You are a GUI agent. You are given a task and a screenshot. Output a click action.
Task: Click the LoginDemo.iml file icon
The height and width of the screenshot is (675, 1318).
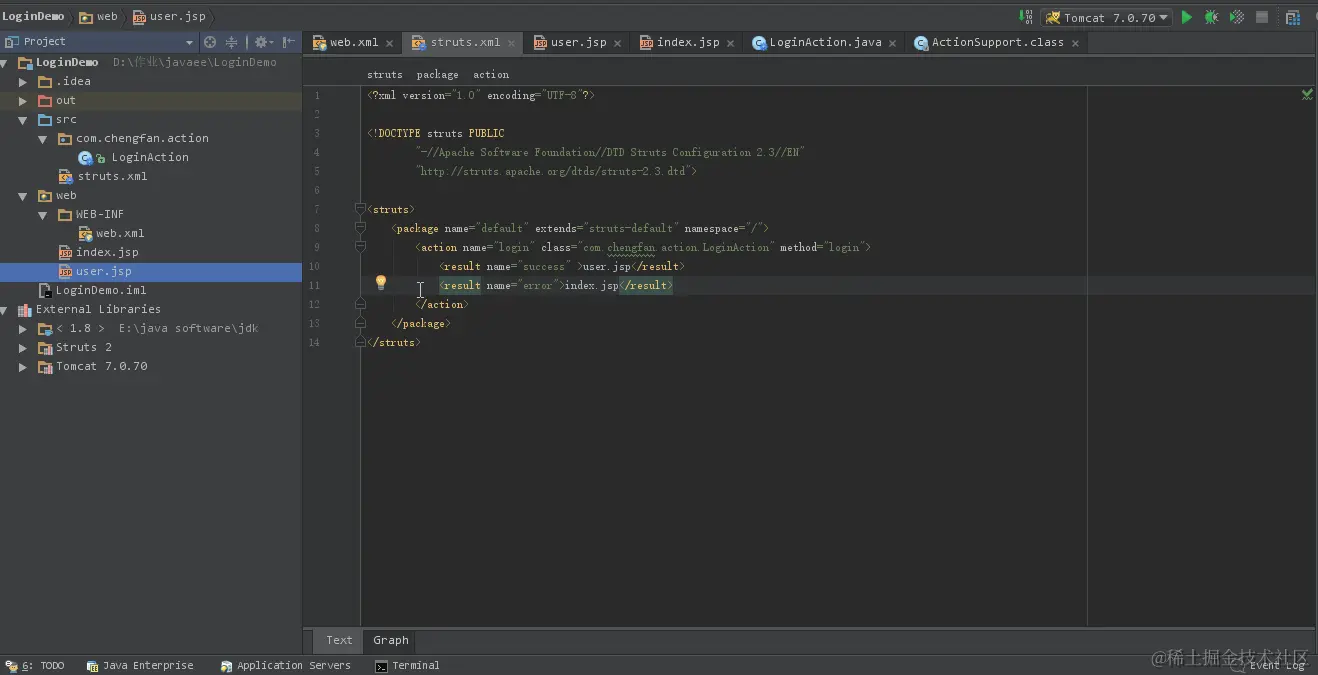click(x=45, y=291)
